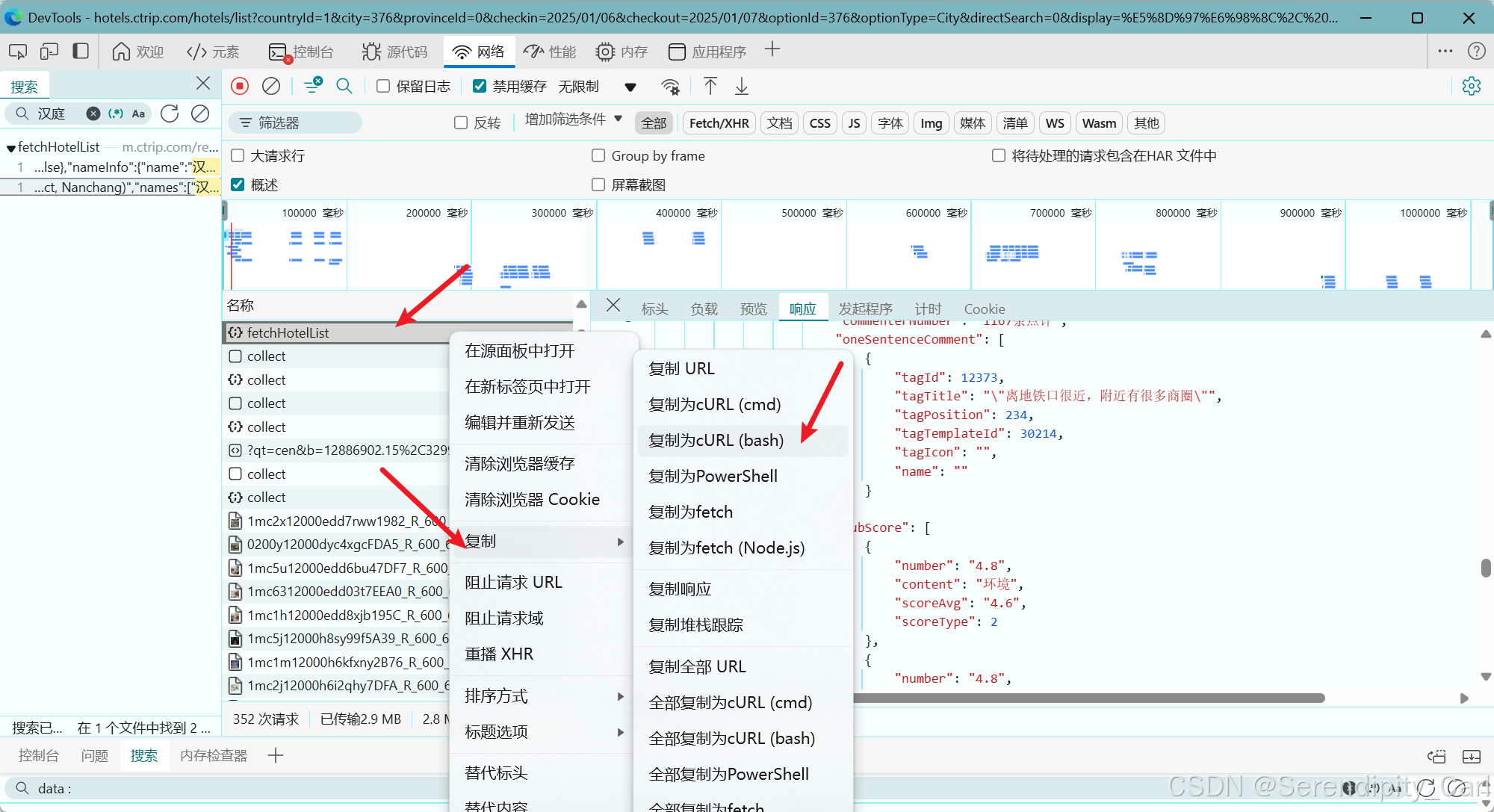Click the red record network log button
Screen dimensions: 1494x812
coord(240,87)
